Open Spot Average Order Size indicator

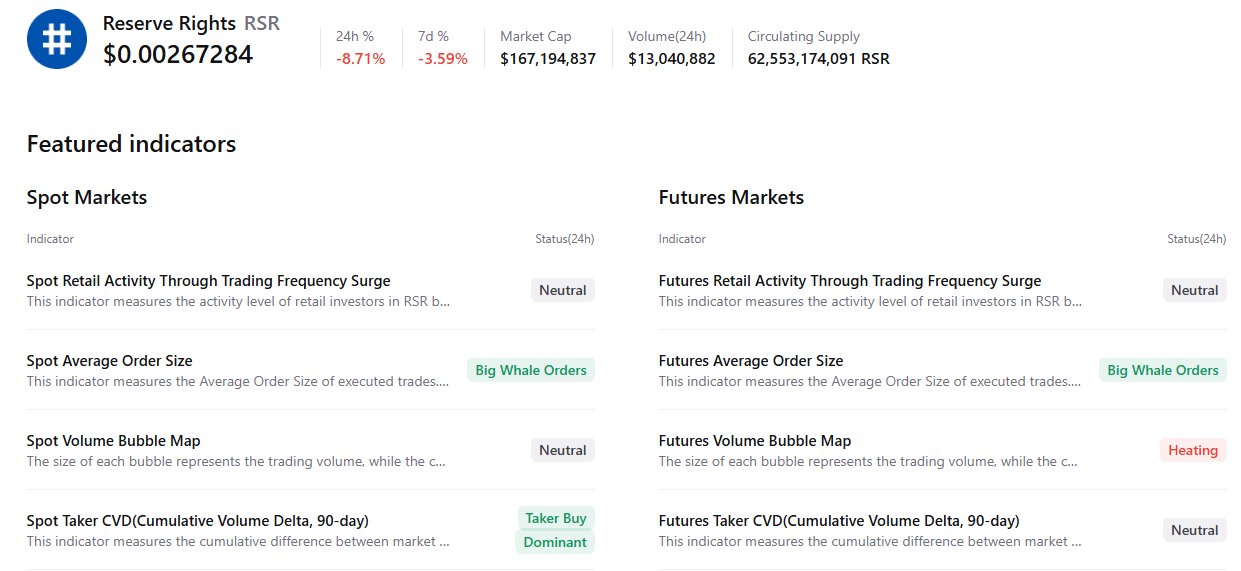pos(109,361)
